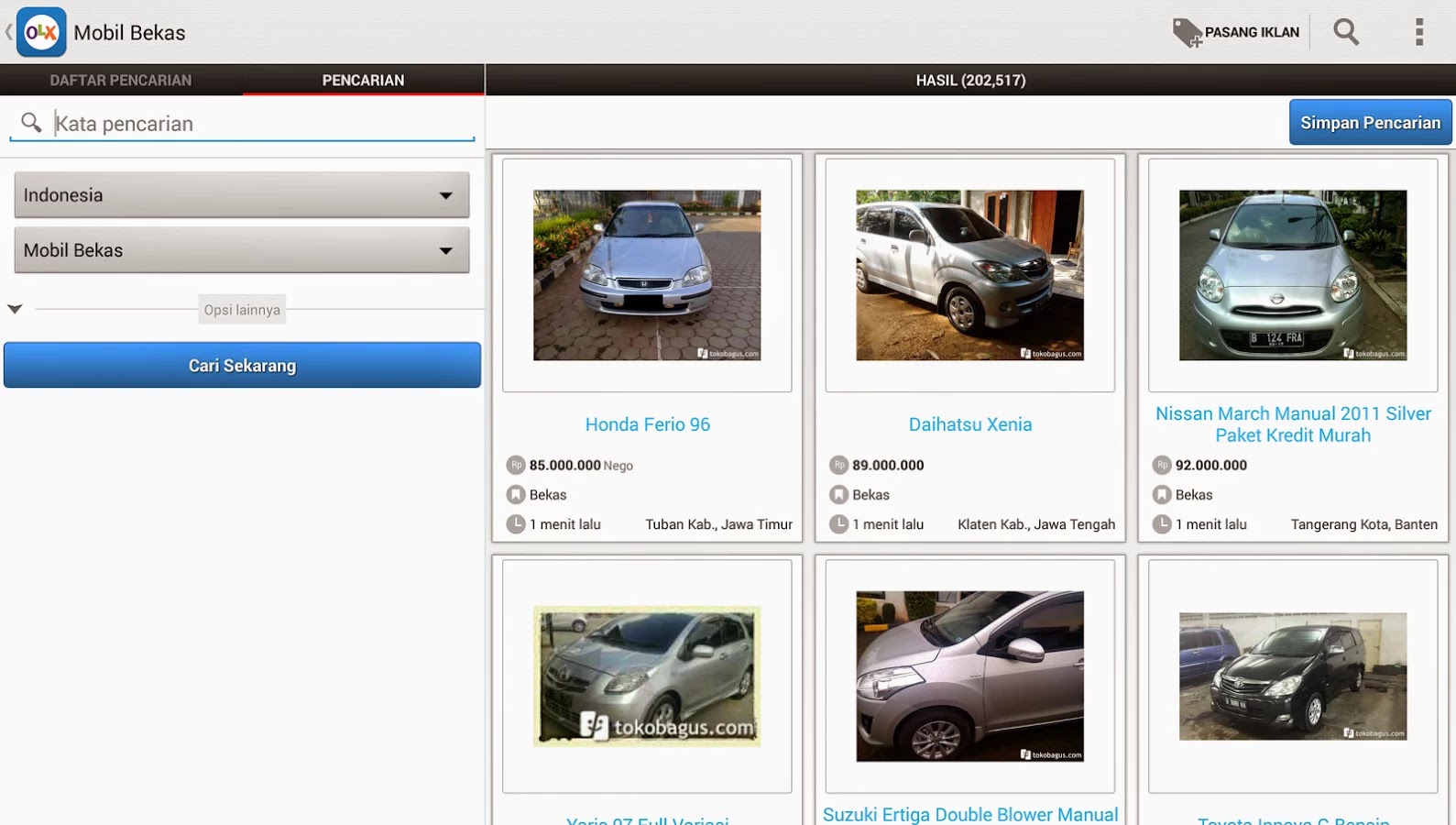Expand the Opsi lainnya arrow
The height and width of the screenshot is (825, 1456).
(x=15, y=309)
